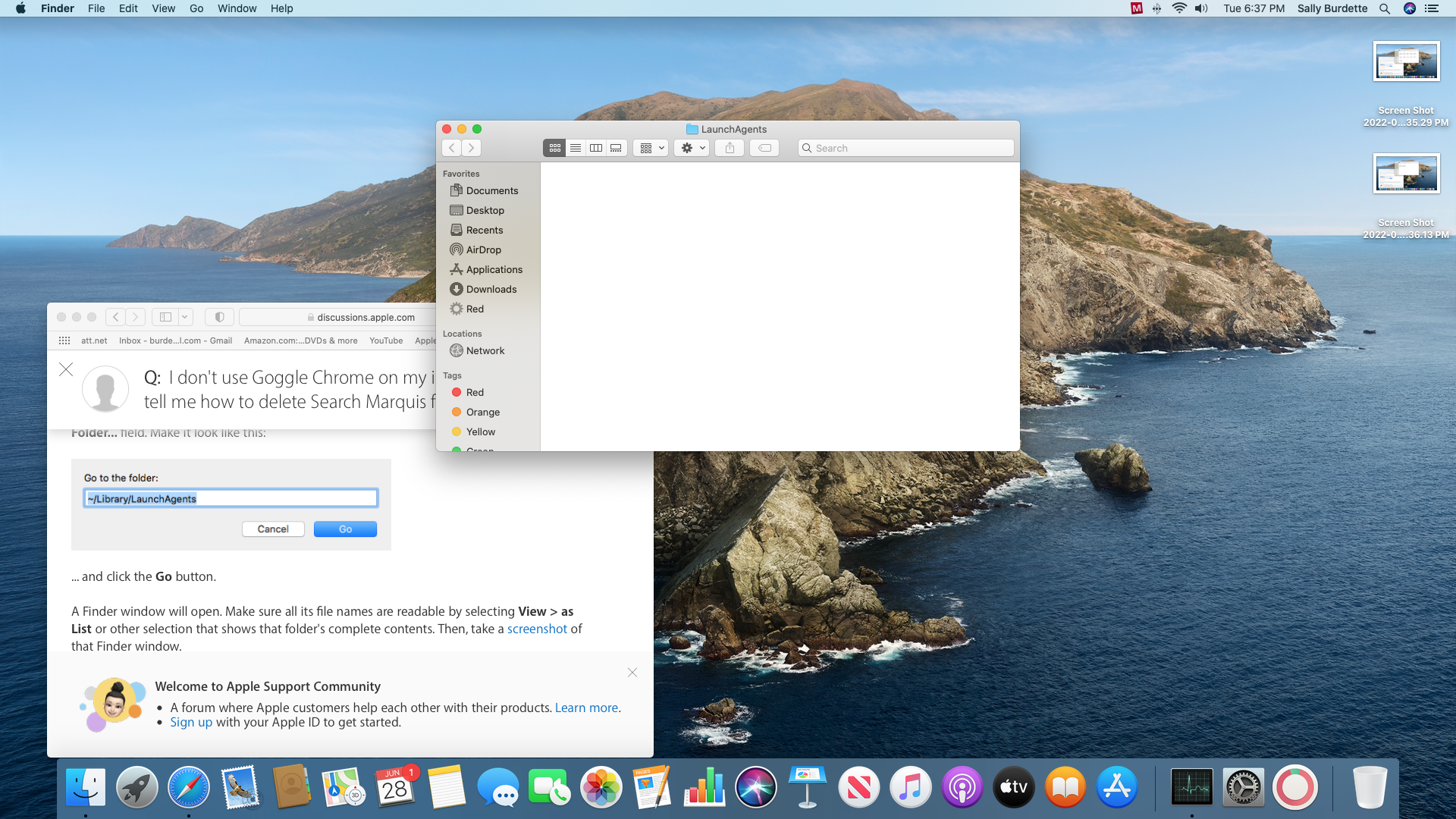The image size is (1456, 819).
Task: Open the Go menu
Action: pyautogui.click(x=196, y=8)
